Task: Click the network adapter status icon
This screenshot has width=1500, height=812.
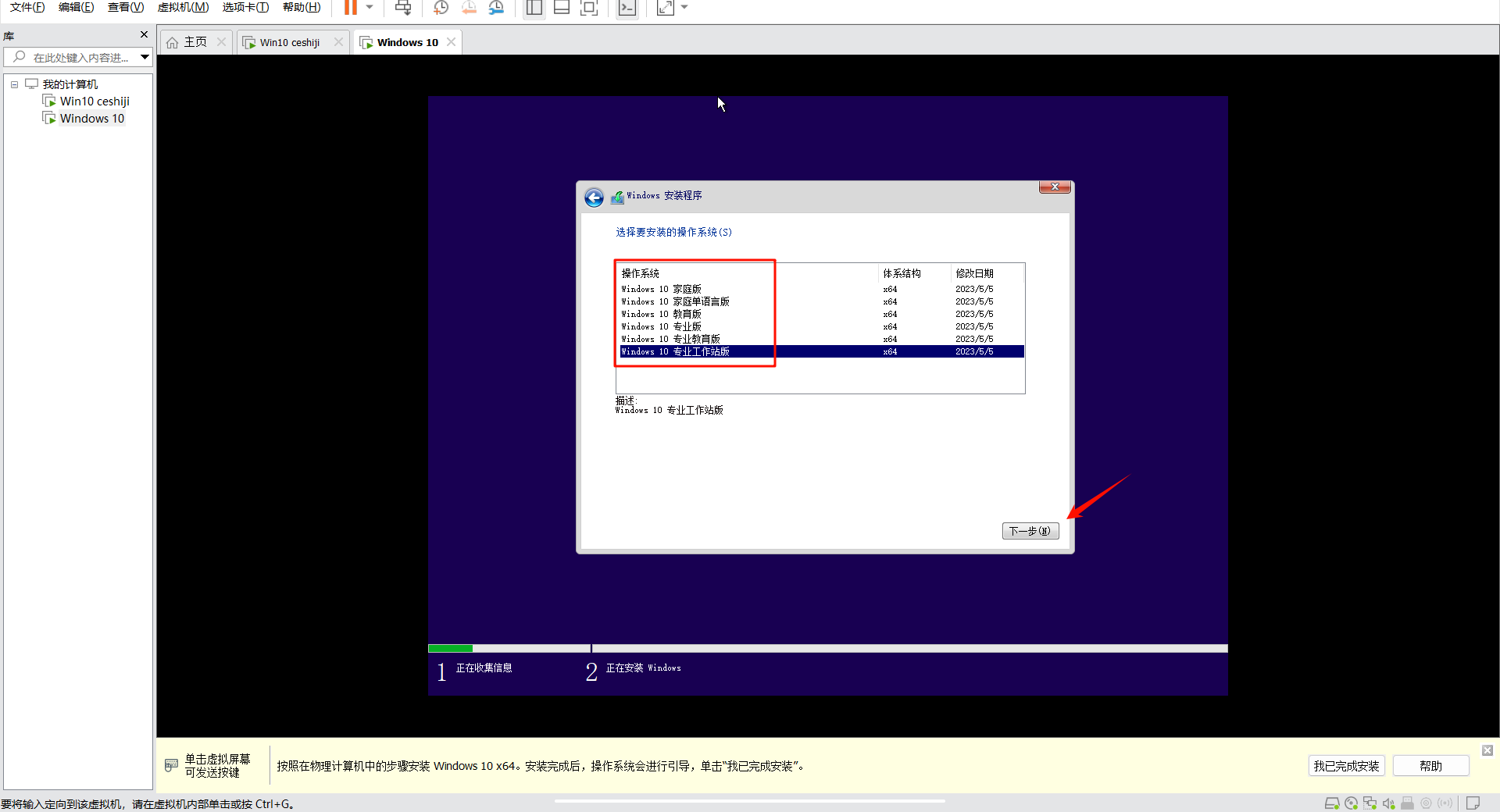Action: 1370,803
